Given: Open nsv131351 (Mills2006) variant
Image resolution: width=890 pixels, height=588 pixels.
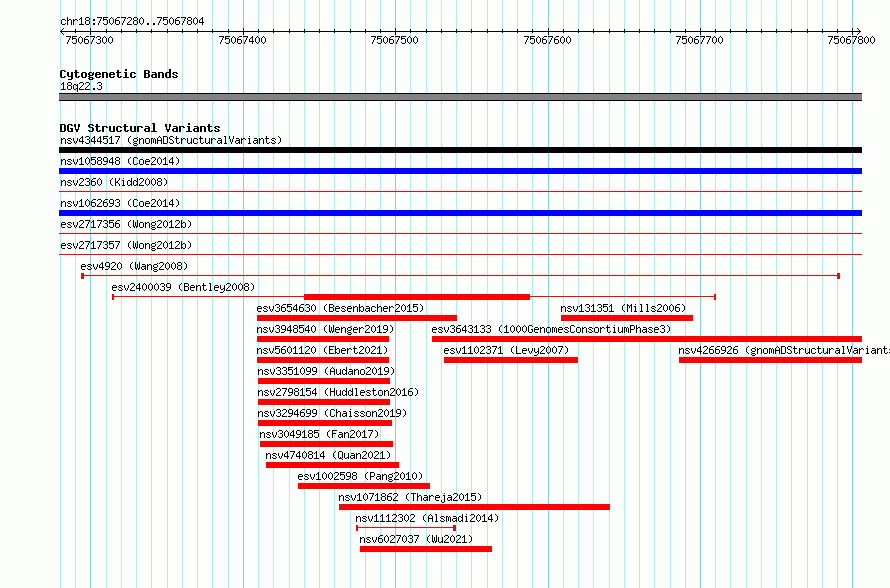Looking at the screenshot, I should click(x=623, y=308).
